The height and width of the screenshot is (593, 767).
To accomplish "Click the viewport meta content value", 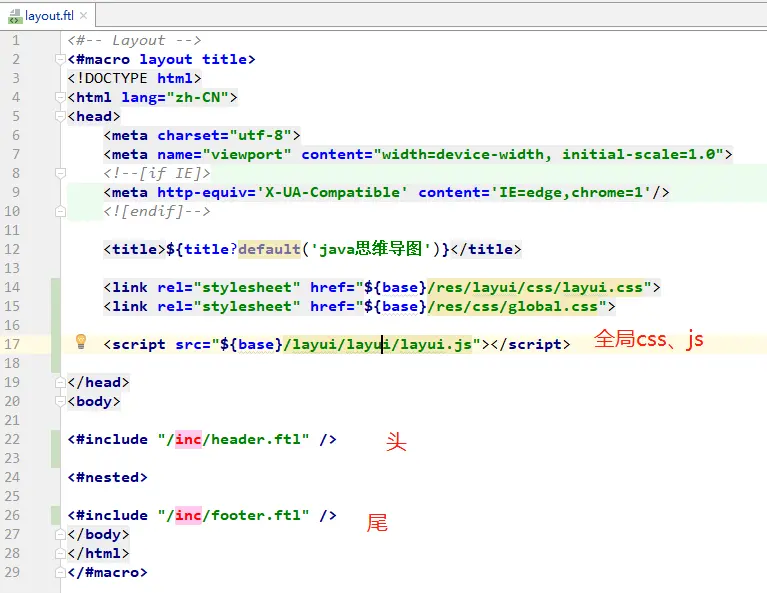I will coord(548,154).
